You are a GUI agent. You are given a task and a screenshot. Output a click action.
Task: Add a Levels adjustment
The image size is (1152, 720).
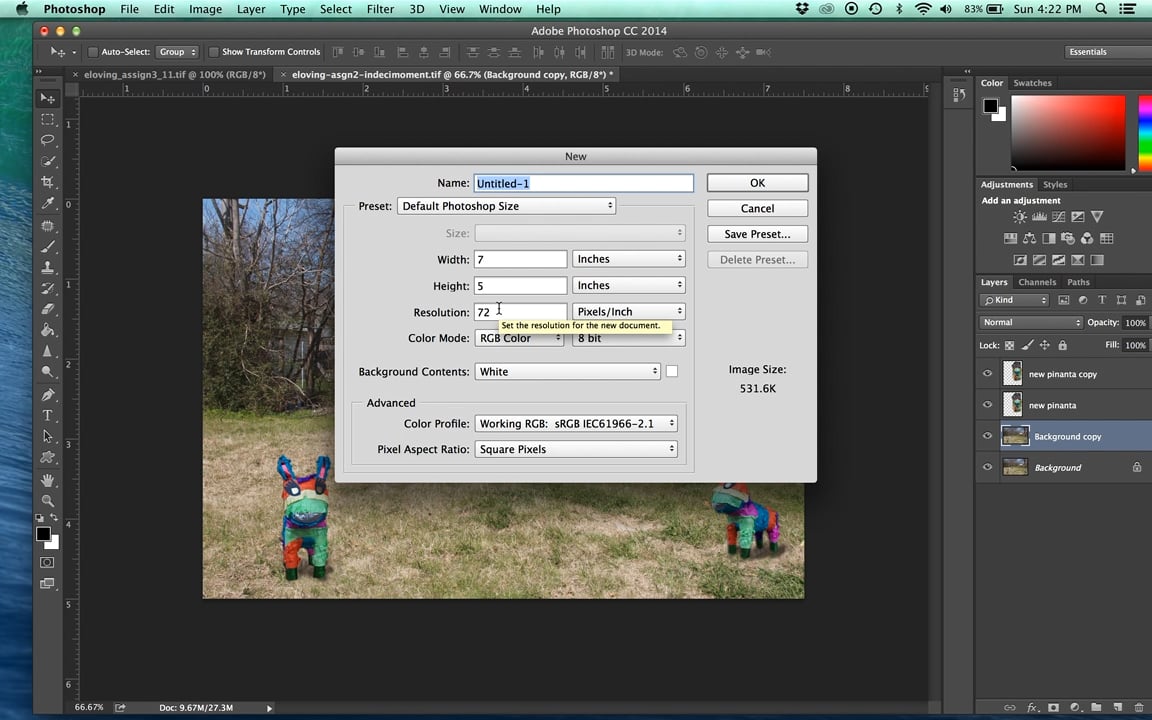tap(1039, 217)
